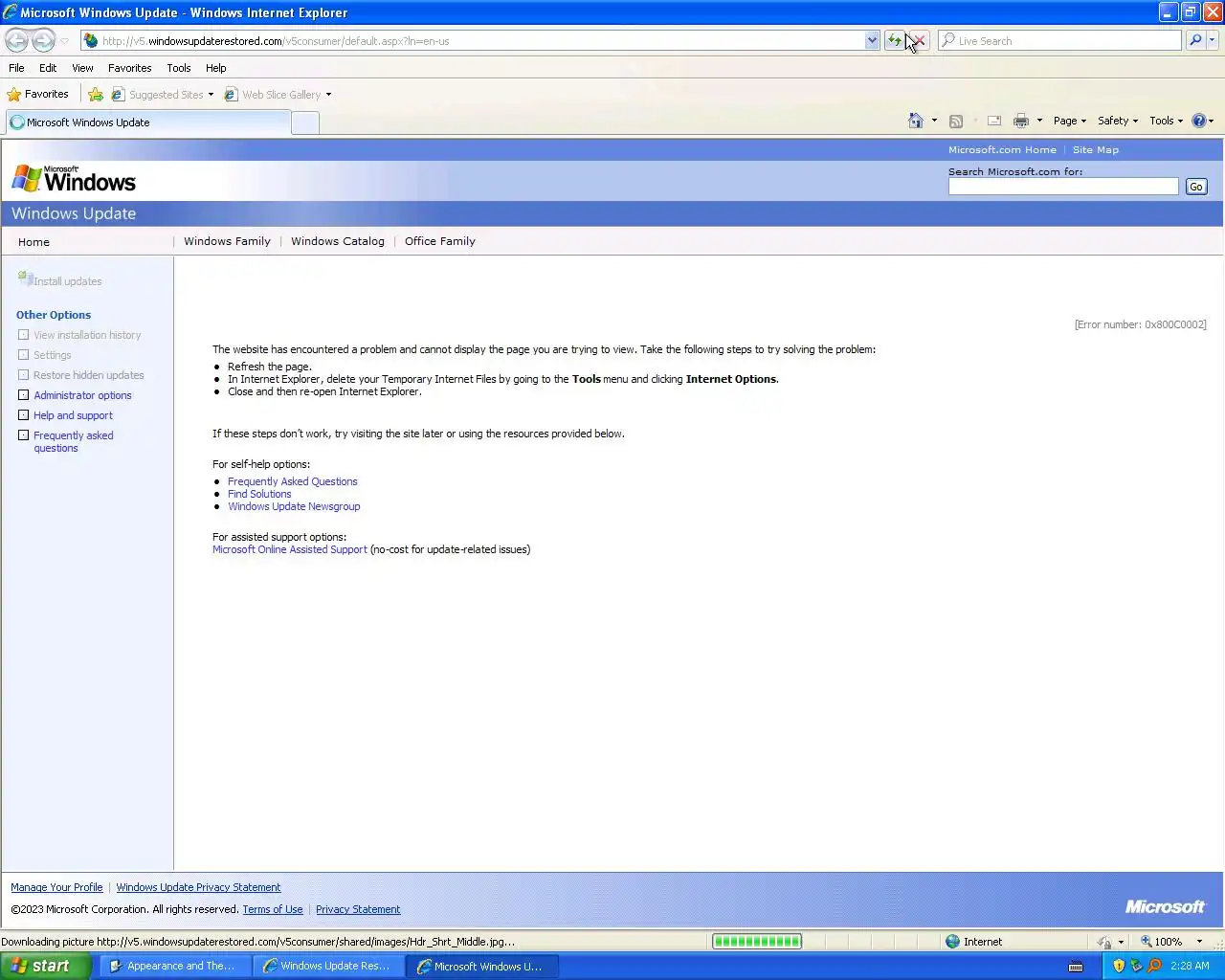
Task: Open the address bar dropdown arrow
Action: point(872,40)
